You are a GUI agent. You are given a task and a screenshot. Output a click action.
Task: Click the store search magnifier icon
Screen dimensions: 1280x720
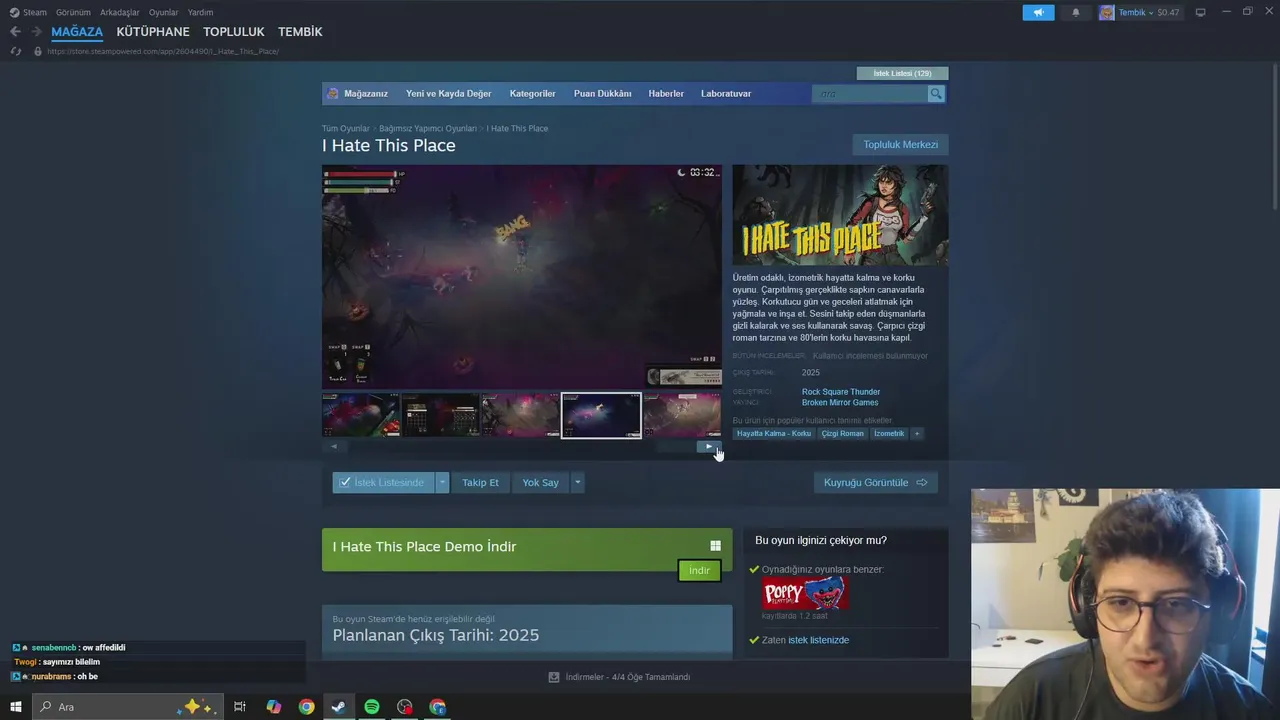pos(936,93)
